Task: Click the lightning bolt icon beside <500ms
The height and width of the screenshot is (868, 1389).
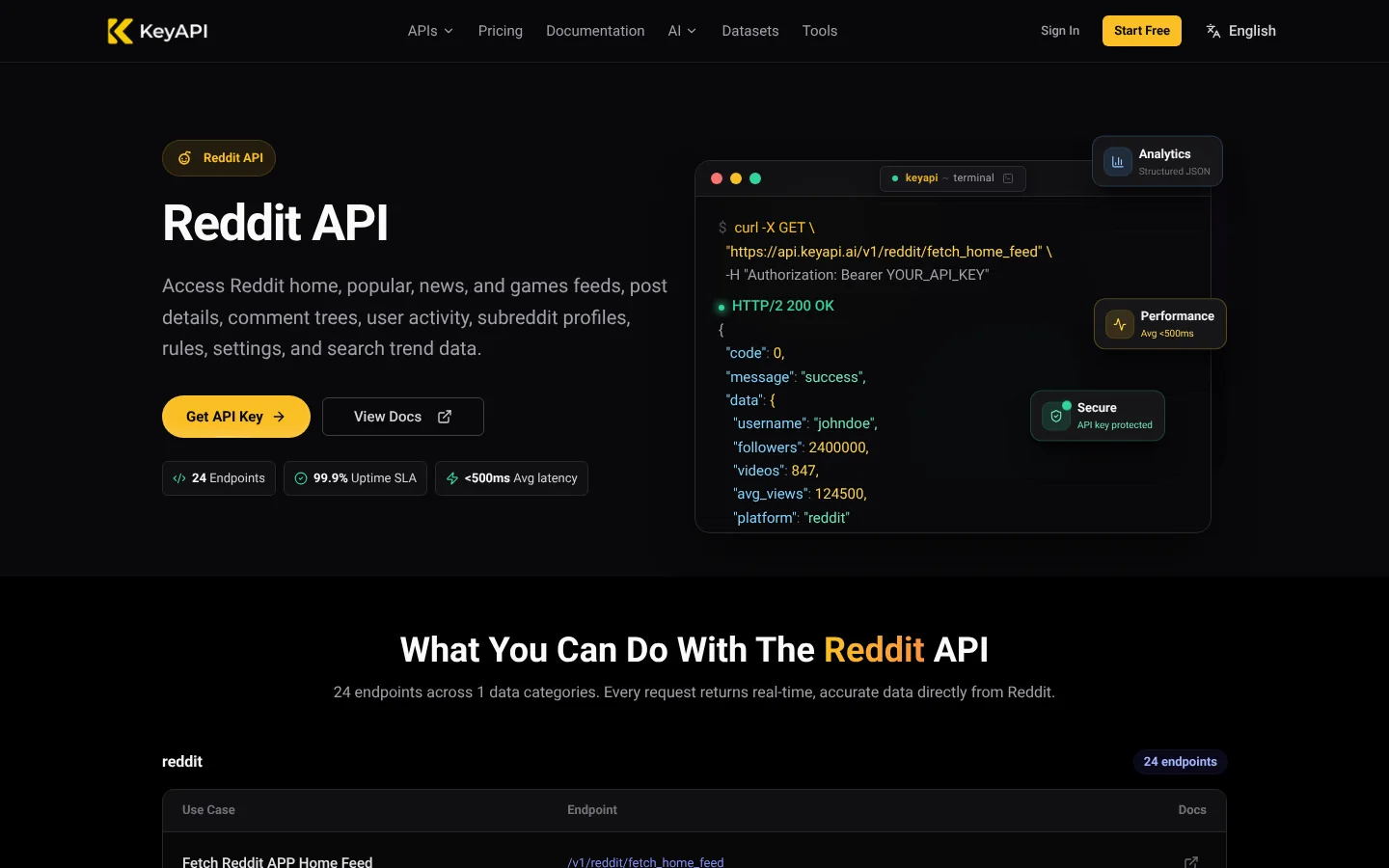Action: coord(452,478)
